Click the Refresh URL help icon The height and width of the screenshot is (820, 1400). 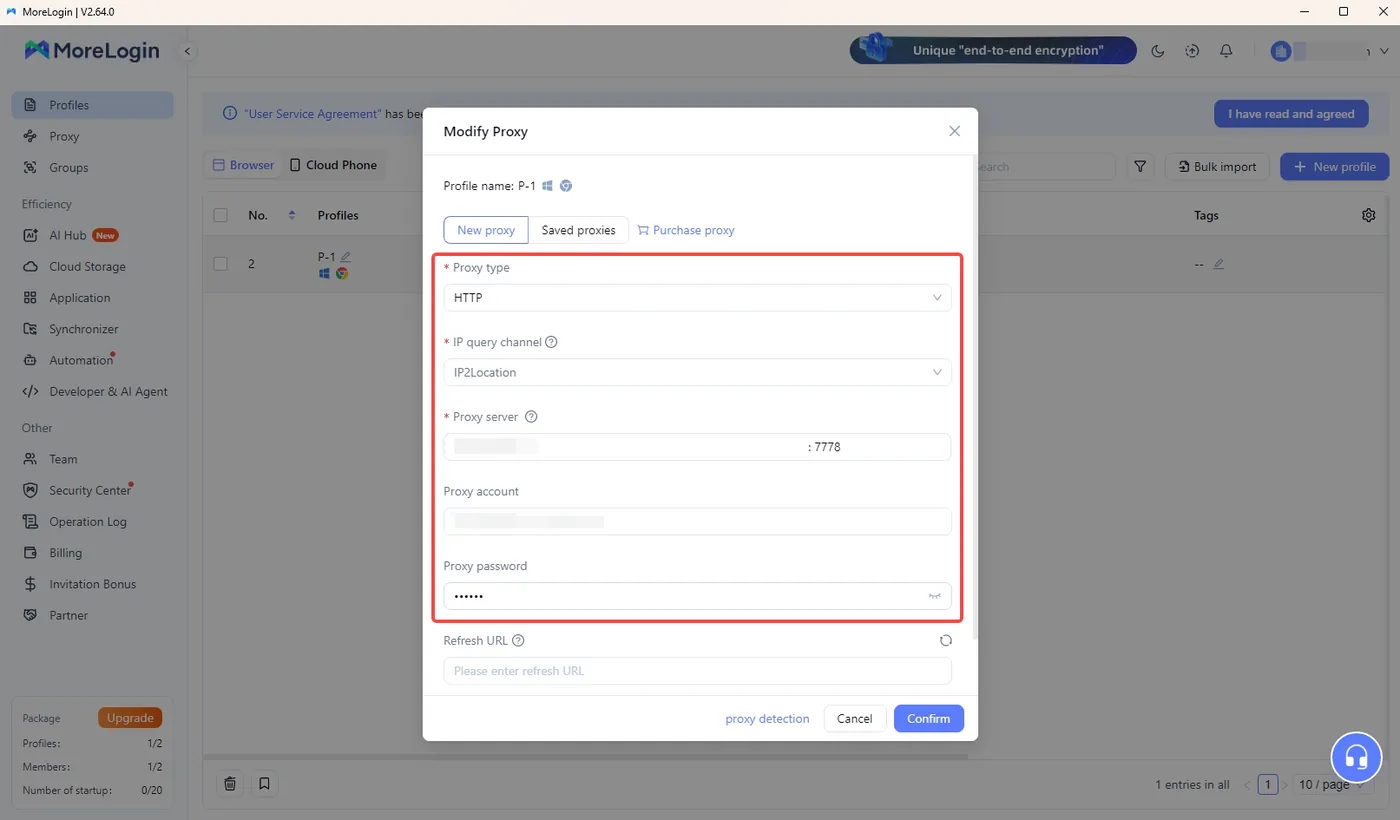pos(518,641)
